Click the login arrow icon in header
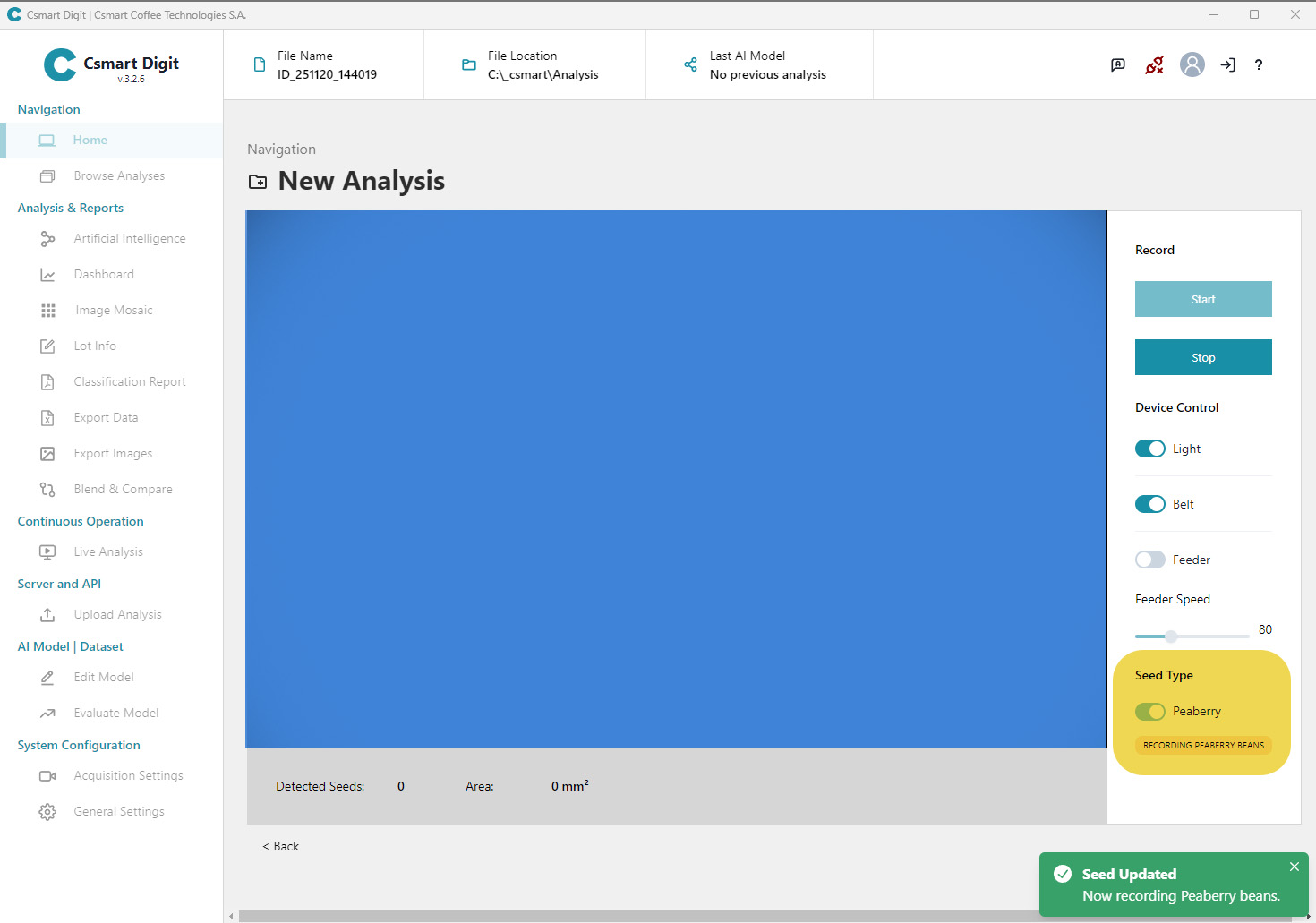Viewport: 1316px width, 923px height. (x=1227, y=64)
